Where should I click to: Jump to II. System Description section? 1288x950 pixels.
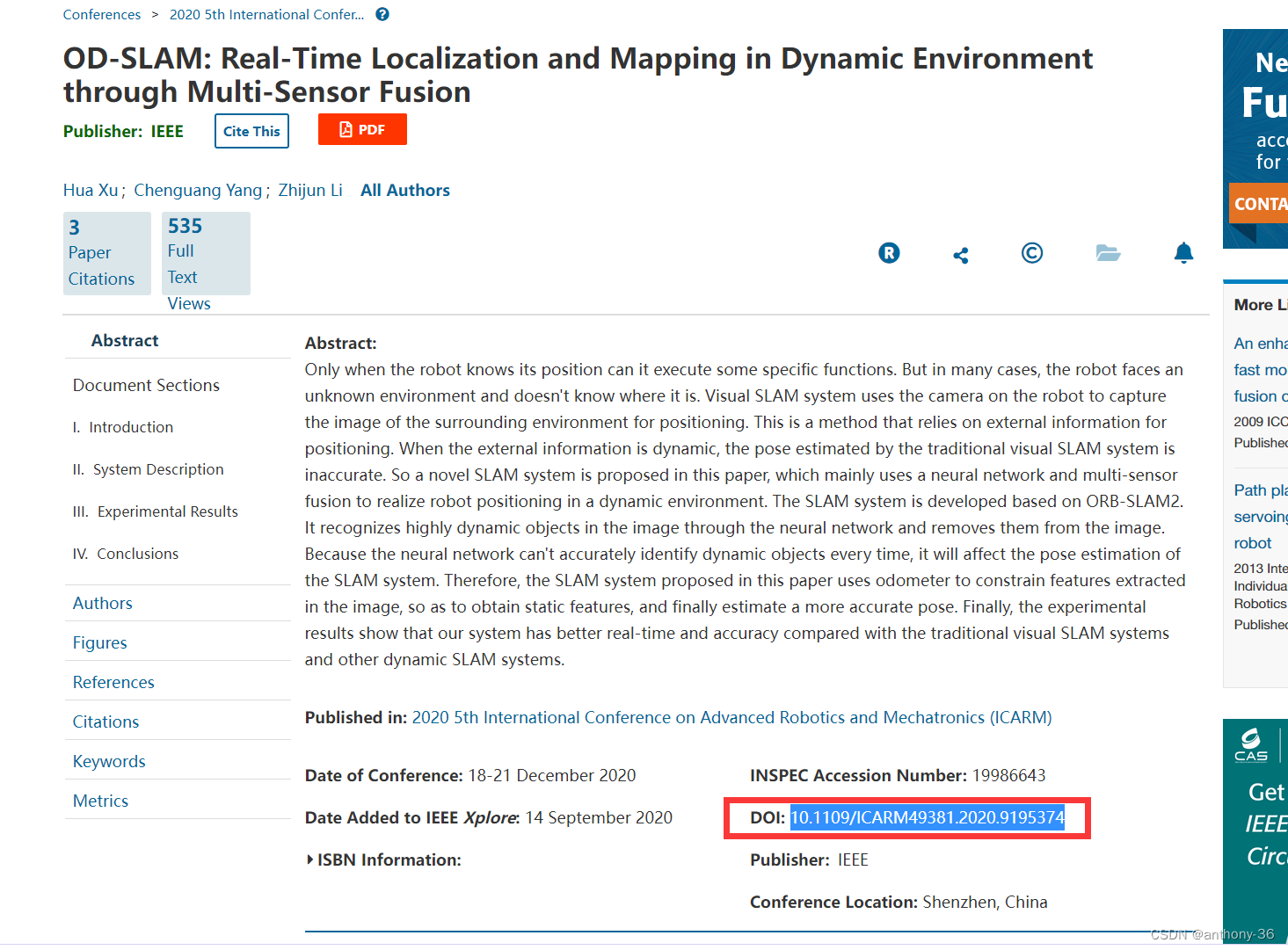coord(148,469)
